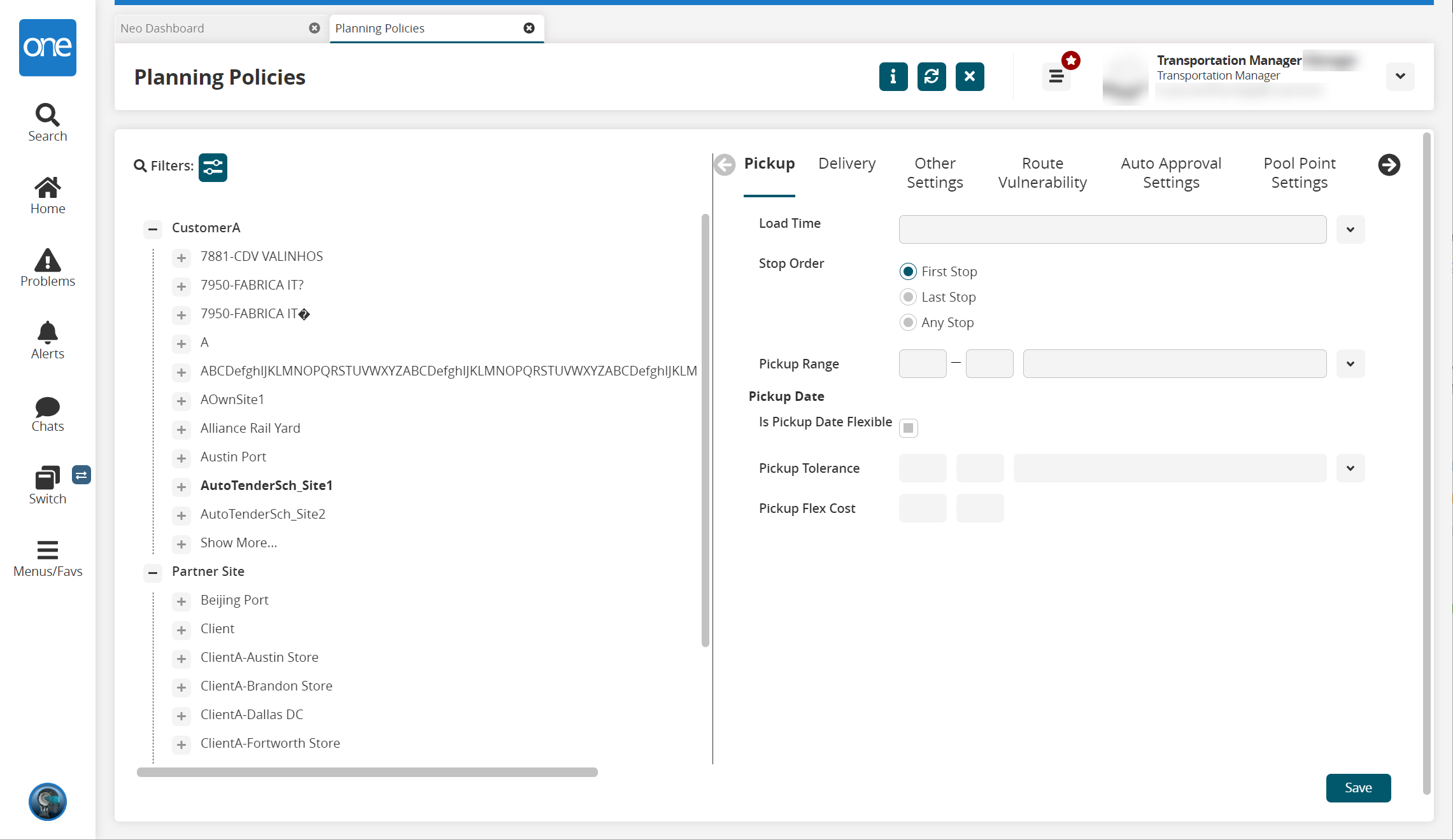
Task: Click Show More... in CustomerA list
Action: point(238,543)
